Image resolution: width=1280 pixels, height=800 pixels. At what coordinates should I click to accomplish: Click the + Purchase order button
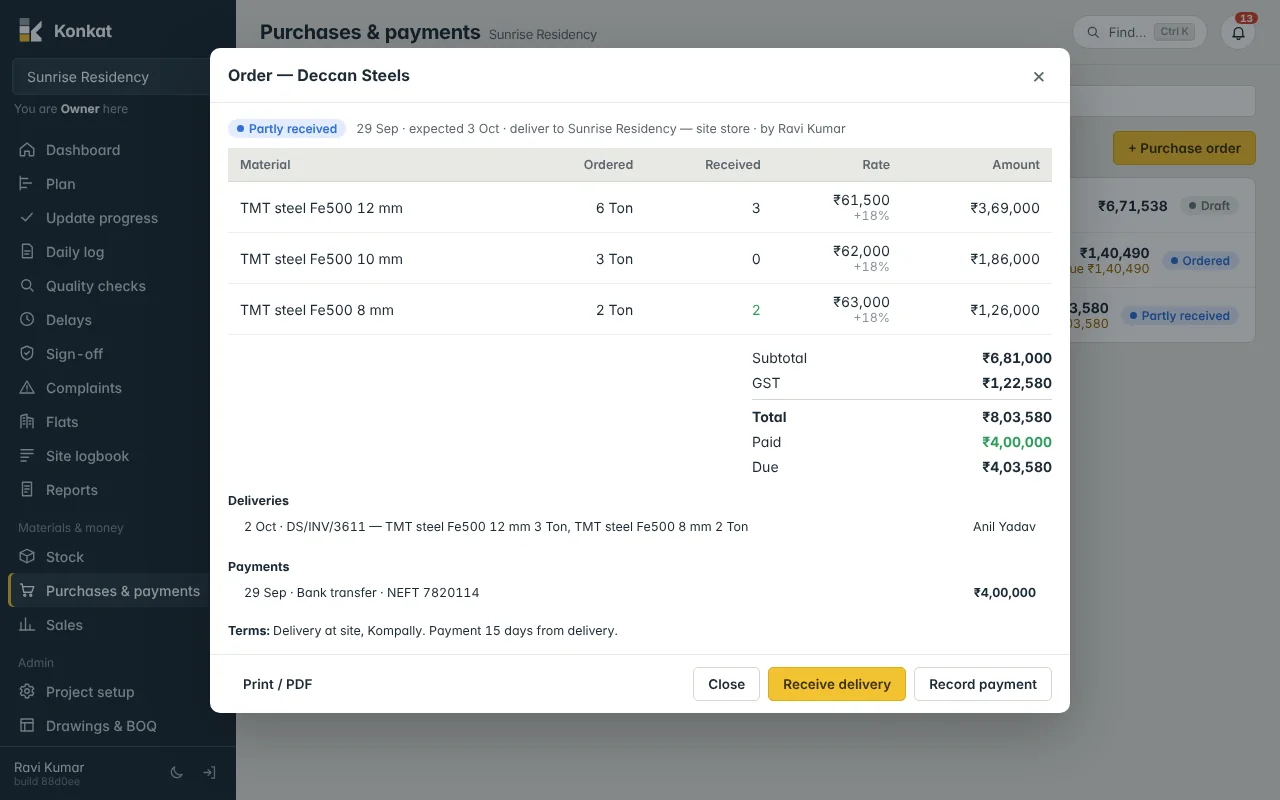pyautogui.click(x=1184, y=148)
